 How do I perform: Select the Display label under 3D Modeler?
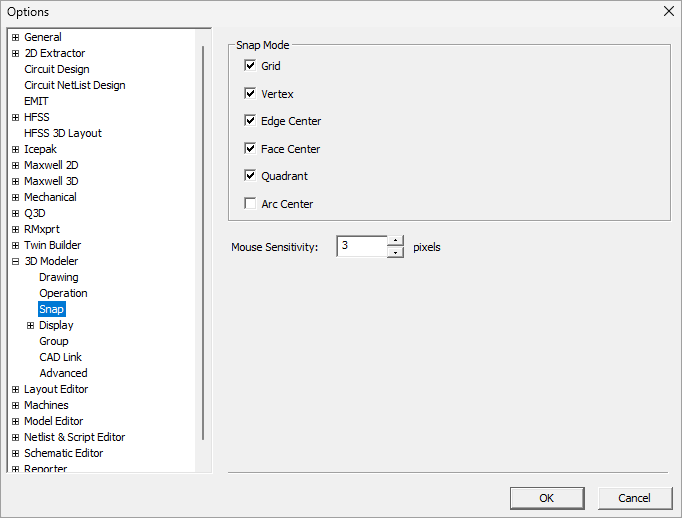click(56, 325)
